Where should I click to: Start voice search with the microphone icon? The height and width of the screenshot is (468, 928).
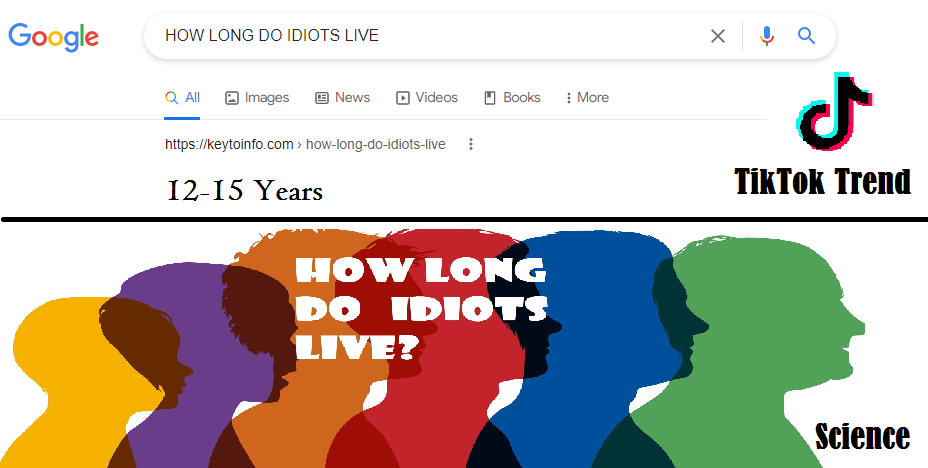(767, 37)
